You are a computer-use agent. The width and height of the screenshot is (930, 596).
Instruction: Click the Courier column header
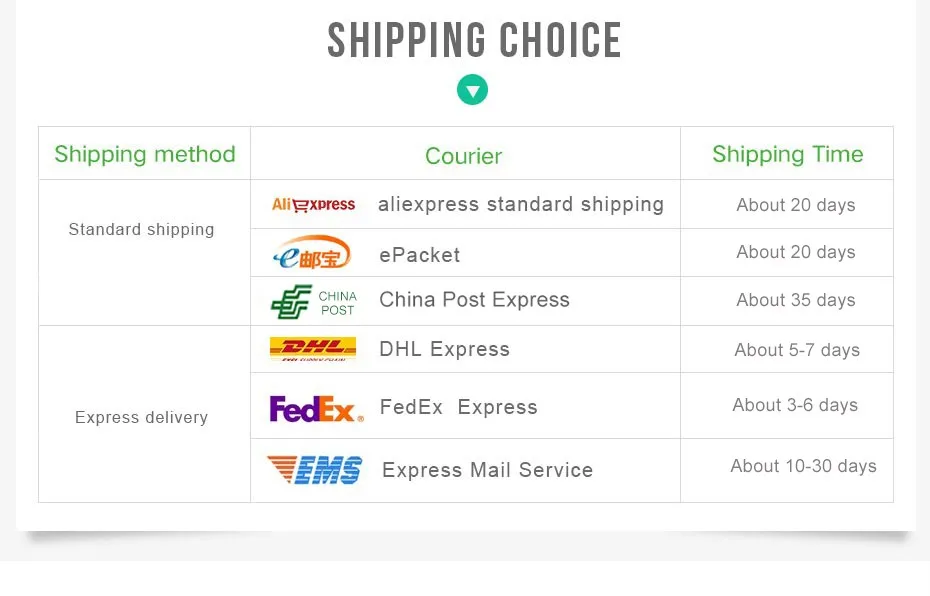(464, 156)
